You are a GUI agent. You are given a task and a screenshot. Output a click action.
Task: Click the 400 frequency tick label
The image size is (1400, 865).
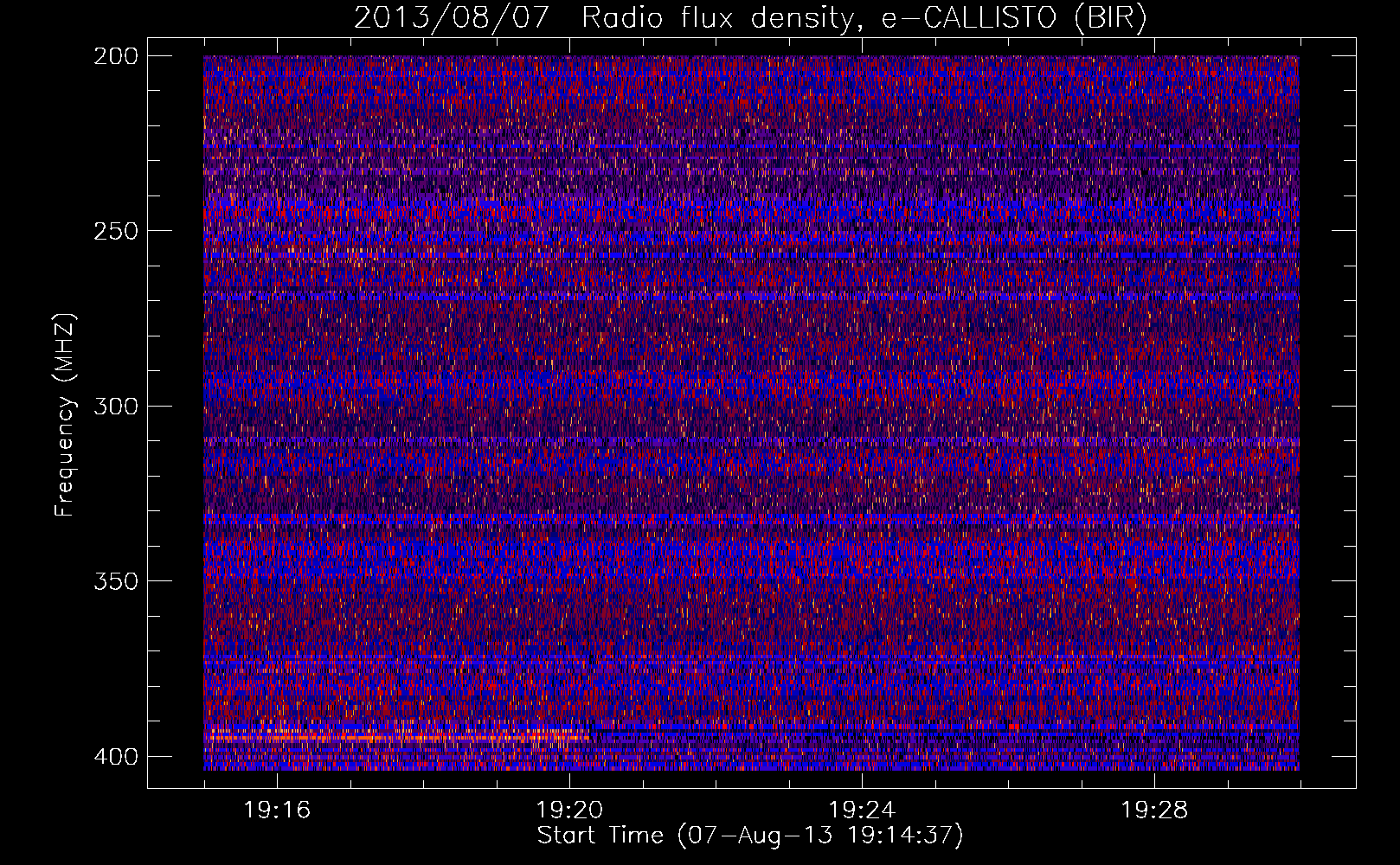(x=115, y=757)
